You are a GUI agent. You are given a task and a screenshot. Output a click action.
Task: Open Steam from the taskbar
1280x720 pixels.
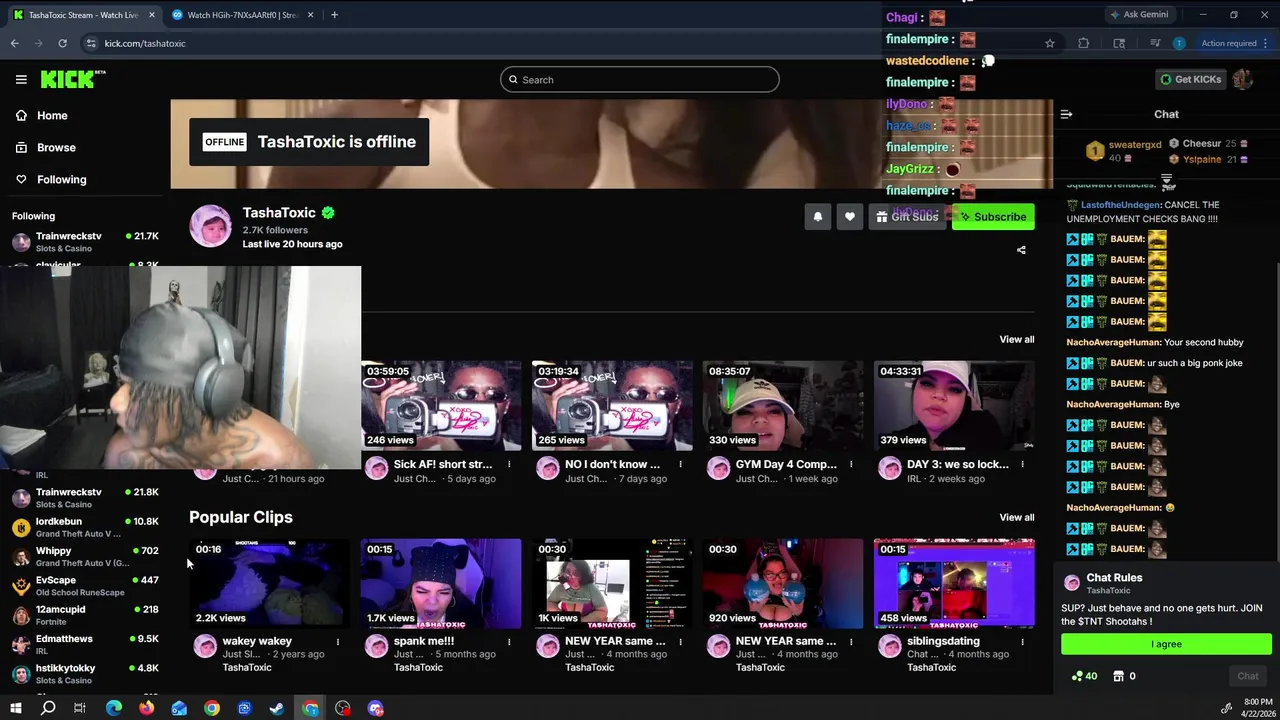point(277,708)
